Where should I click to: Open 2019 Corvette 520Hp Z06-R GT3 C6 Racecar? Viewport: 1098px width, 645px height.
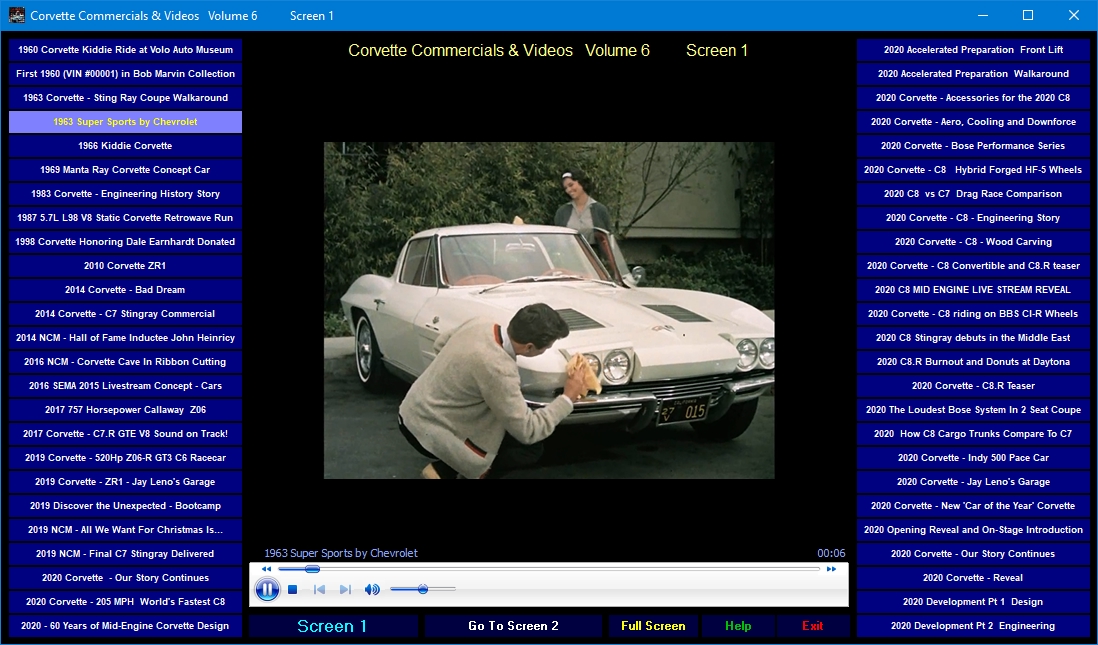coord(125,458)
